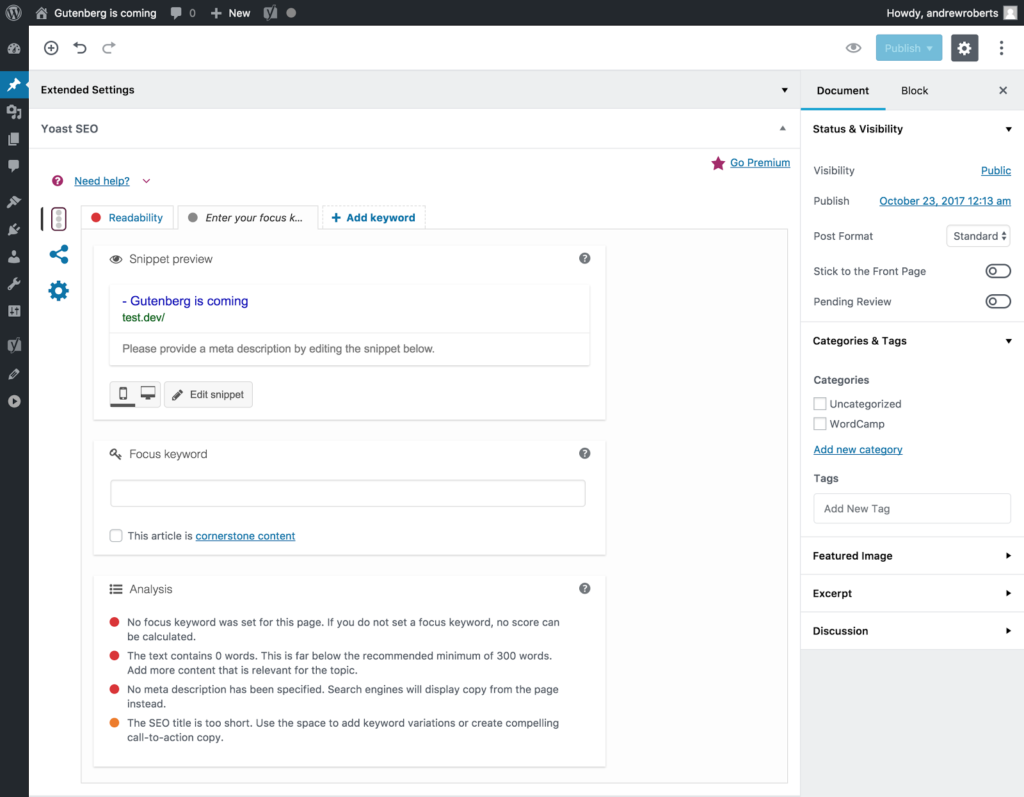Open the Gutenberg is coming site home
Viewport: 1024px width, 797px height.
(x=96, y=12)
